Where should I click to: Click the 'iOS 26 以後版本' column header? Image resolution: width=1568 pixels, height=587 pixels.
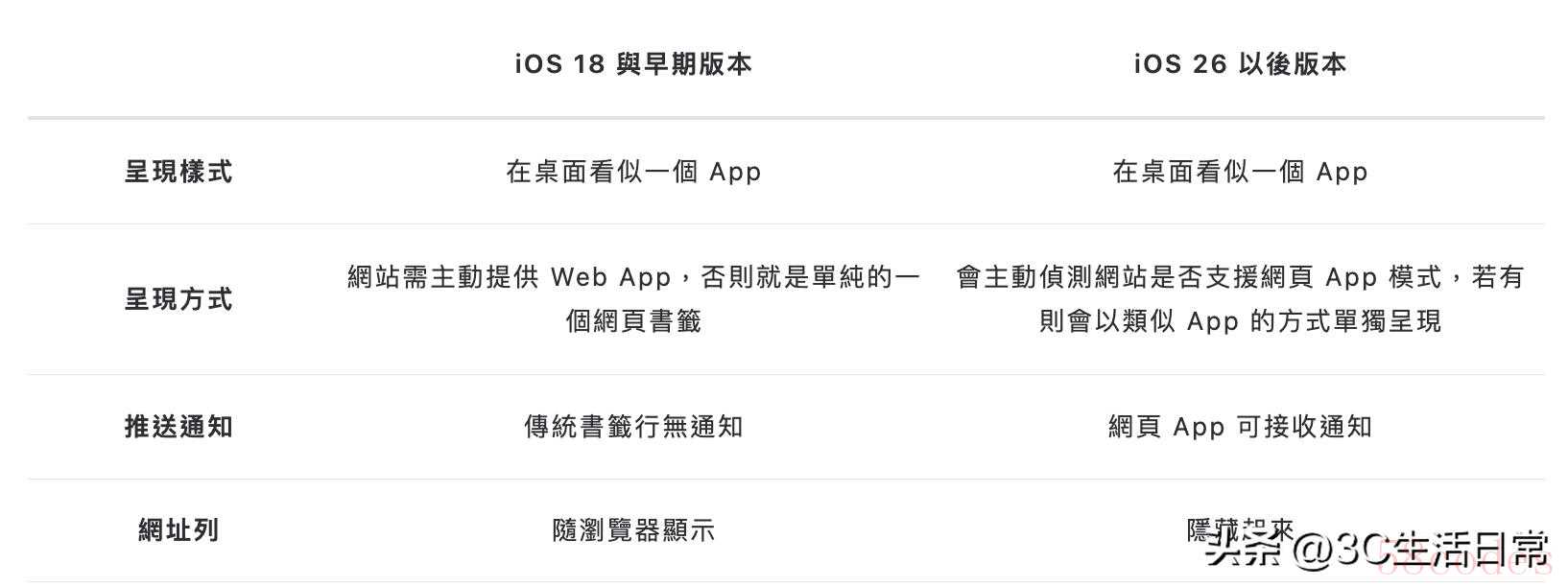(x=1240, y=64)
